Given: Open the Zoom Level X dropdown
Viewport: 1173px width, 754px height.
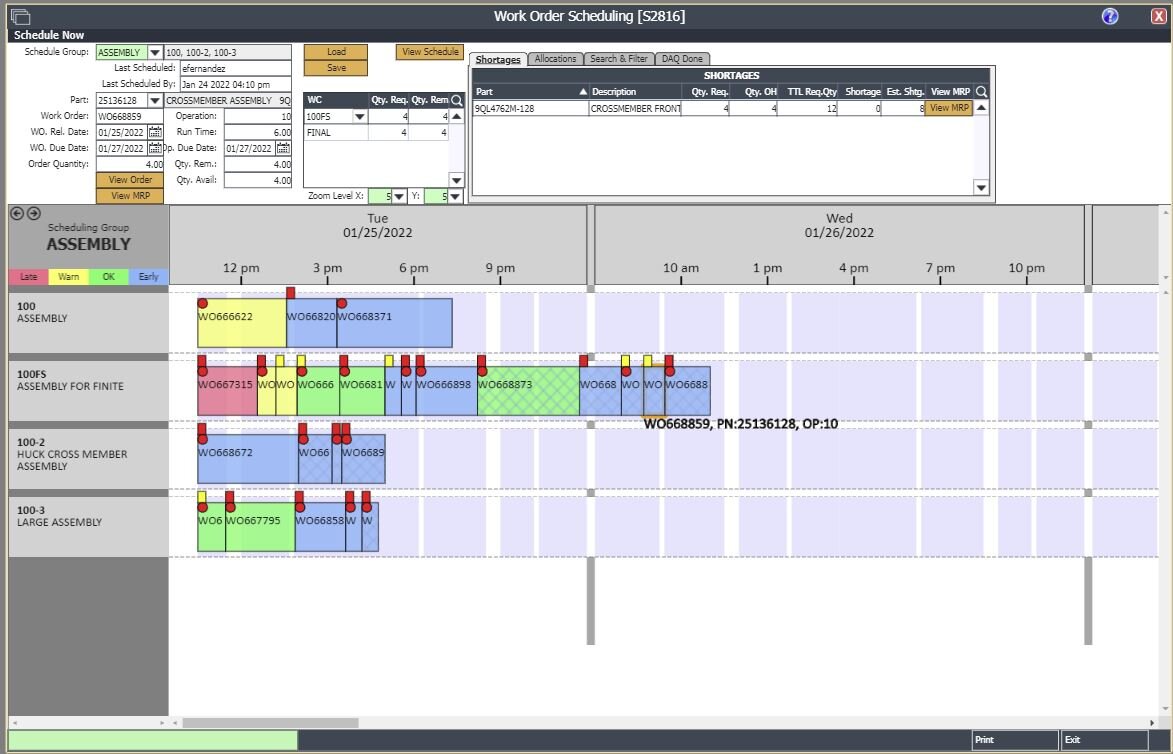Looking at the screenshot, I should (x=399, y=196).
